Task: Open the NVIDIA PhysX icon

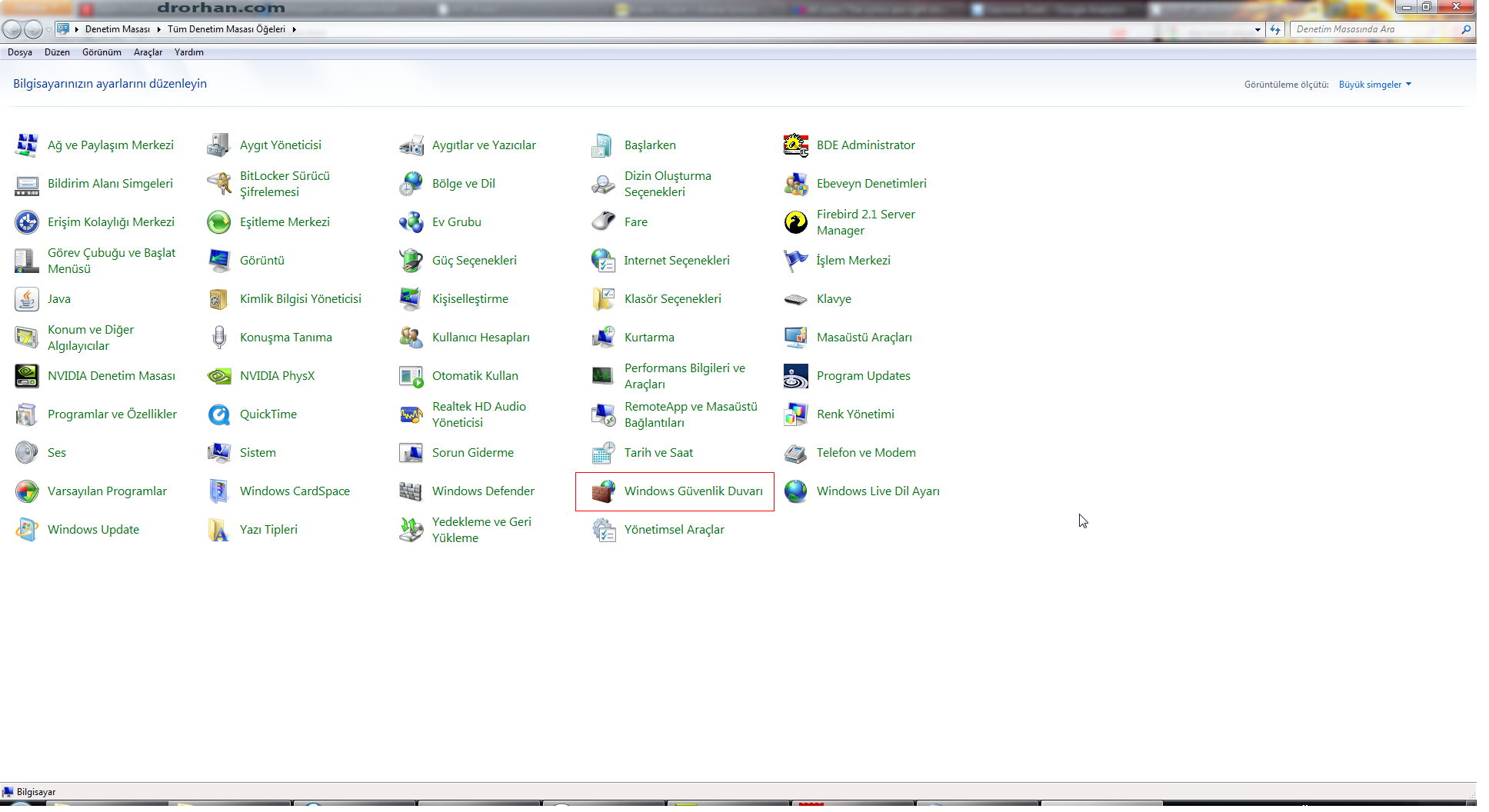Action: [219, 376]
